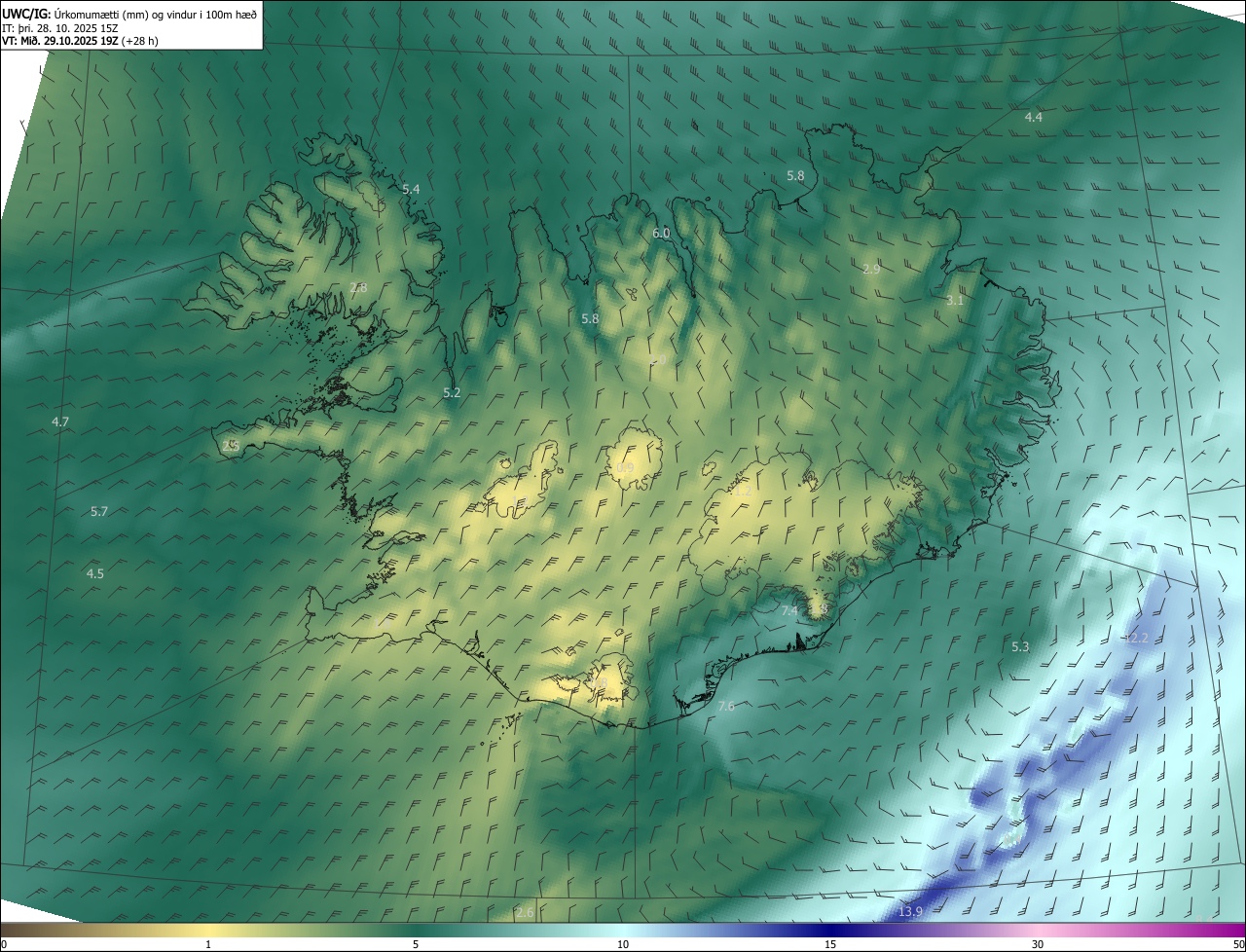Click the 13.9 value label above the legend

coord(910,912)
